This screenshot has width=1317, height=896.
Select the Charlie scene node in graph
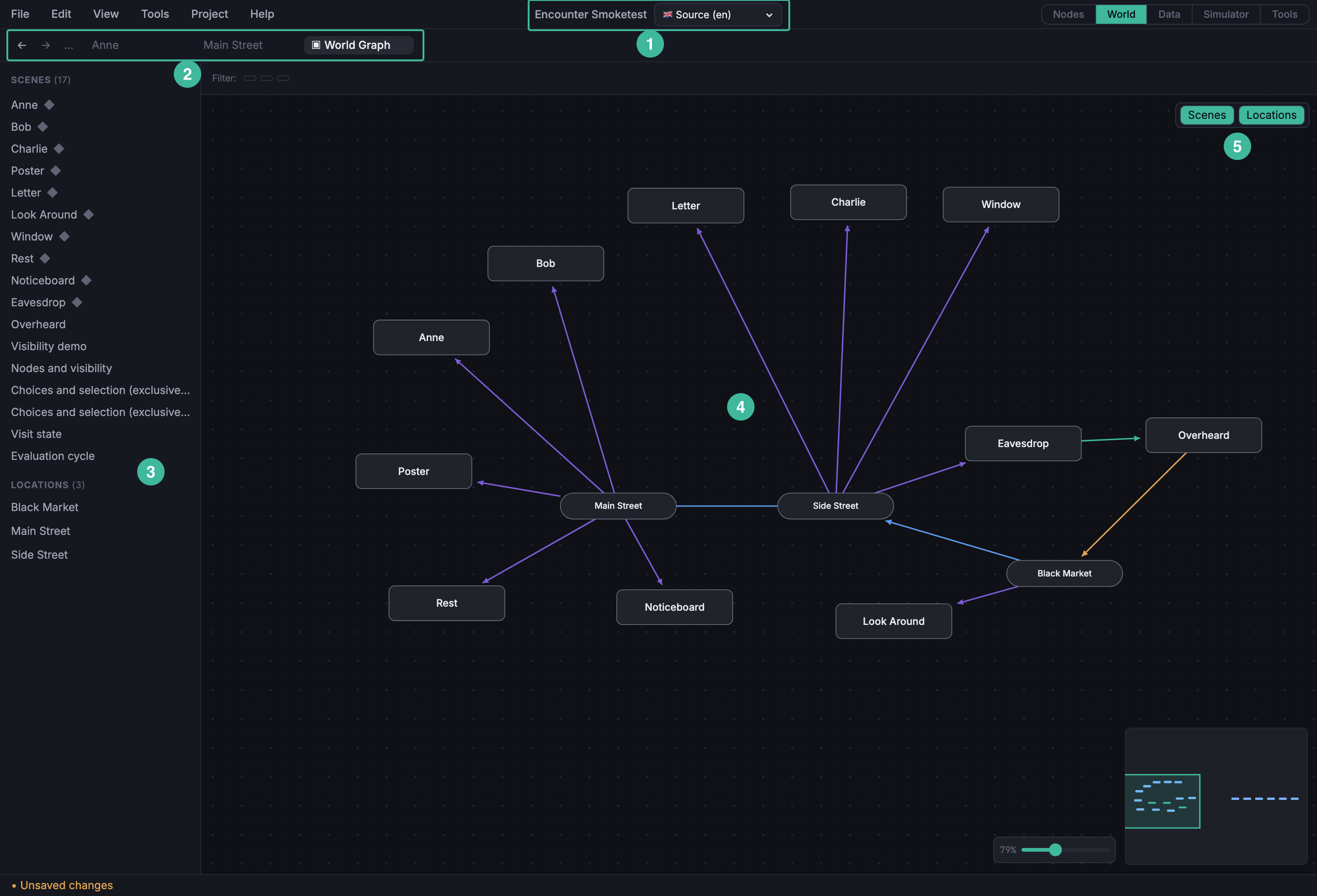pyautogui.click(x=848, y=202)
